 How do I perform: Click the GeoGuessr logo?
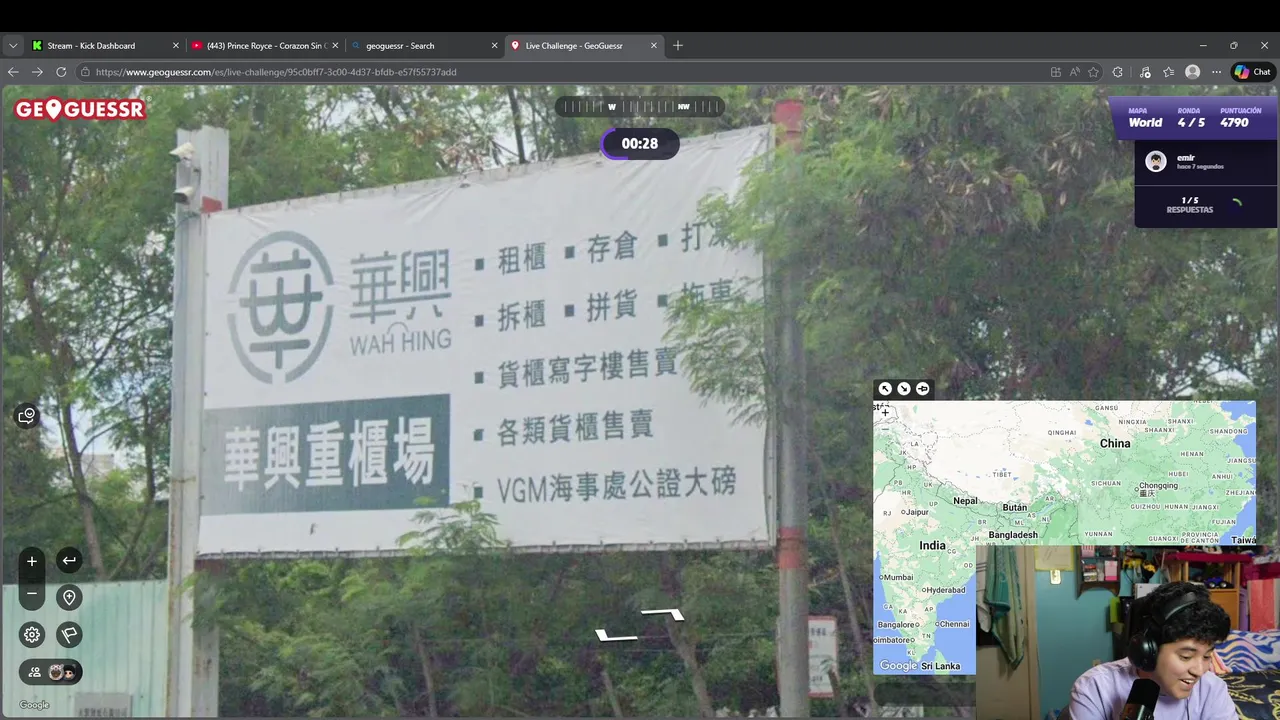pos(80,109)
